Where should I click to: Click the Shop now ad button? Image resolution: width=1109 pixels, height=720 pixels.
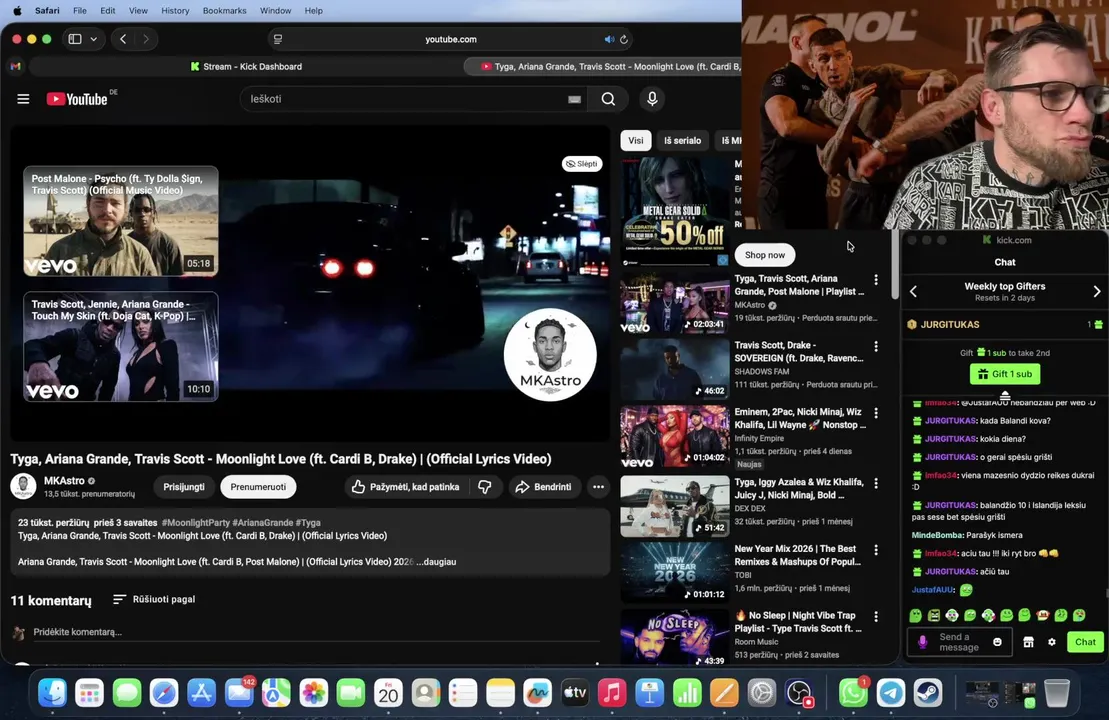pos(765,255)
